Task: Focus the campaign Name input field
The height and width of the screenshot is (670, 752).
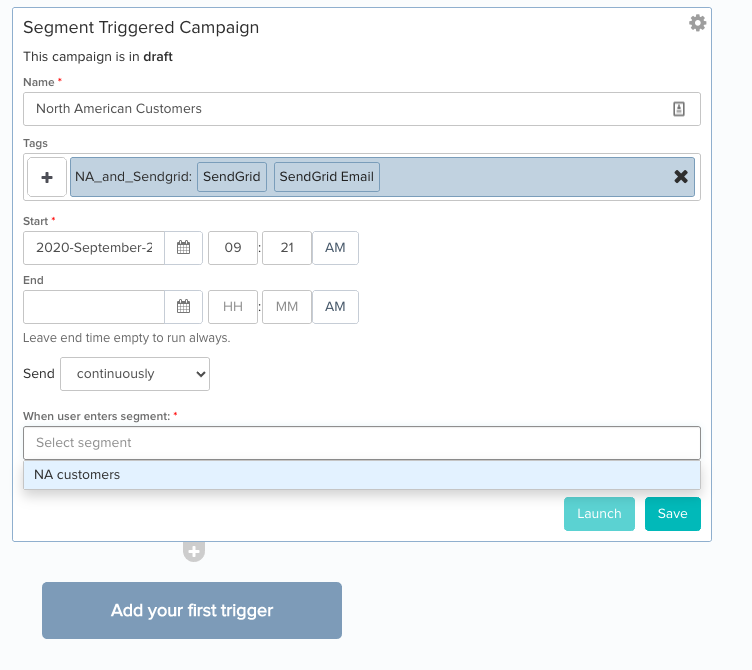Action: click(362, 109)
